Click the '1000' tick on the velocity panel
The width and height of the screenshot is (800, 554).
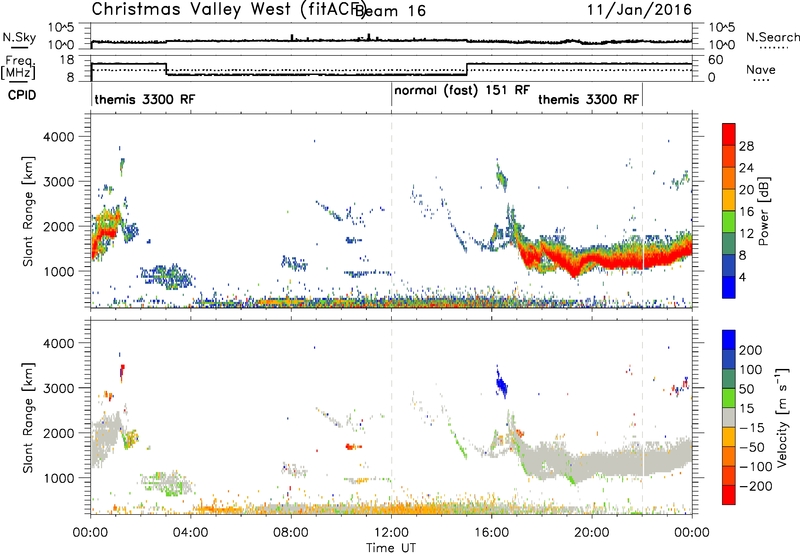tap(58, 478)
